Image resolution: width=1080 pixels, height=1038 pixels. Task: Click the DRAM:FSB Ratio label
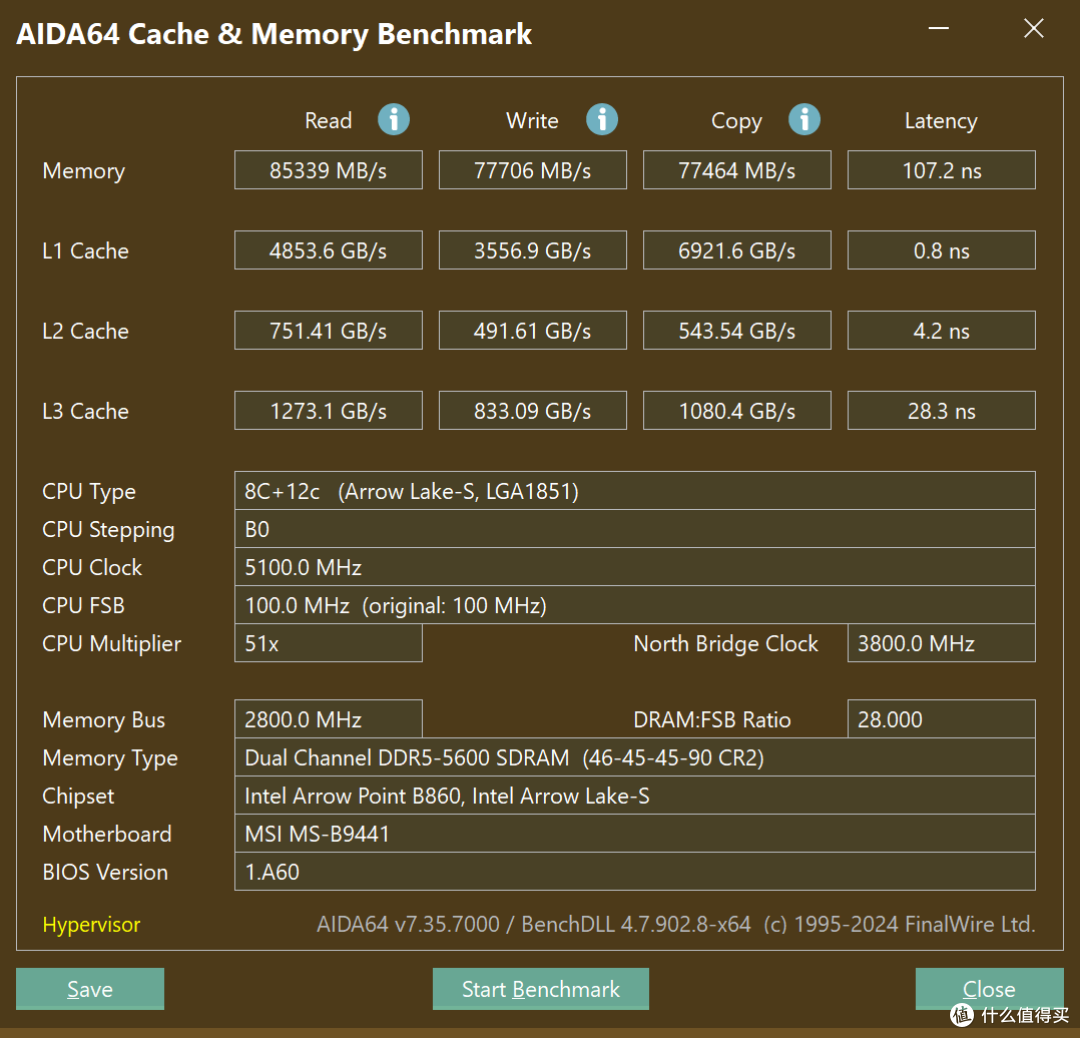tap(712, 720)
